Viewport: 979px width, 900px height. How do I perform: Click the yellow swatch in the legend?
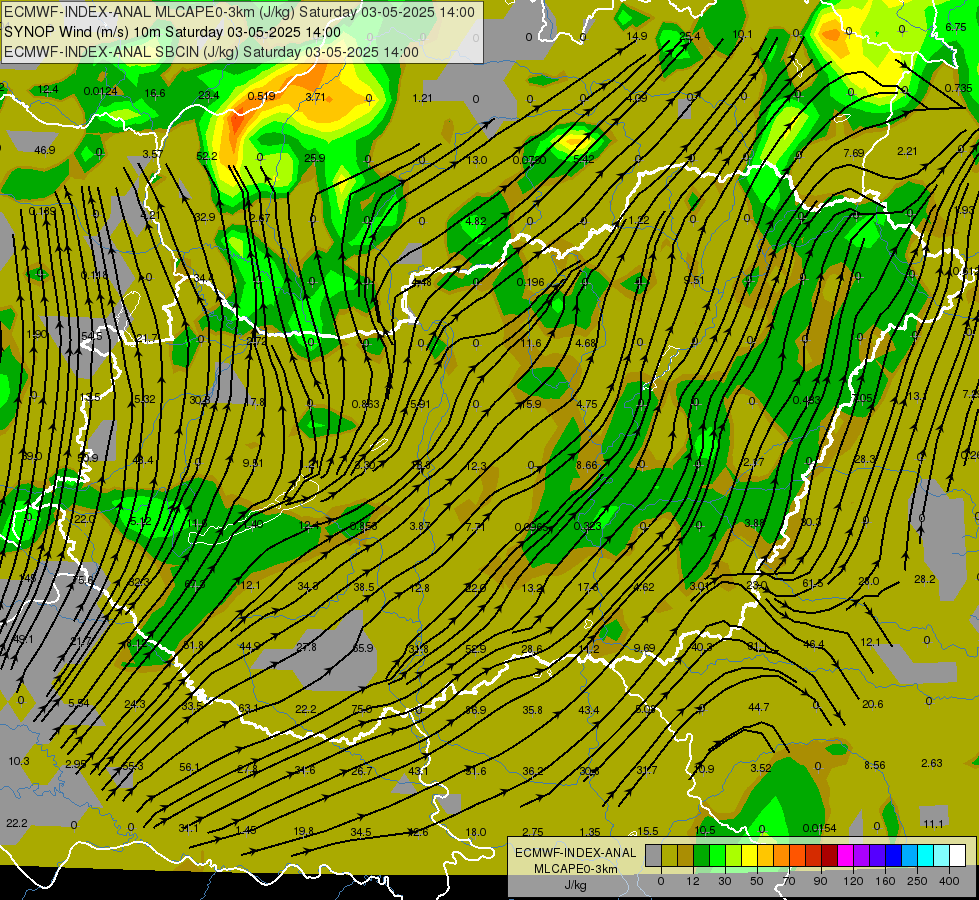tap(749, 856)
